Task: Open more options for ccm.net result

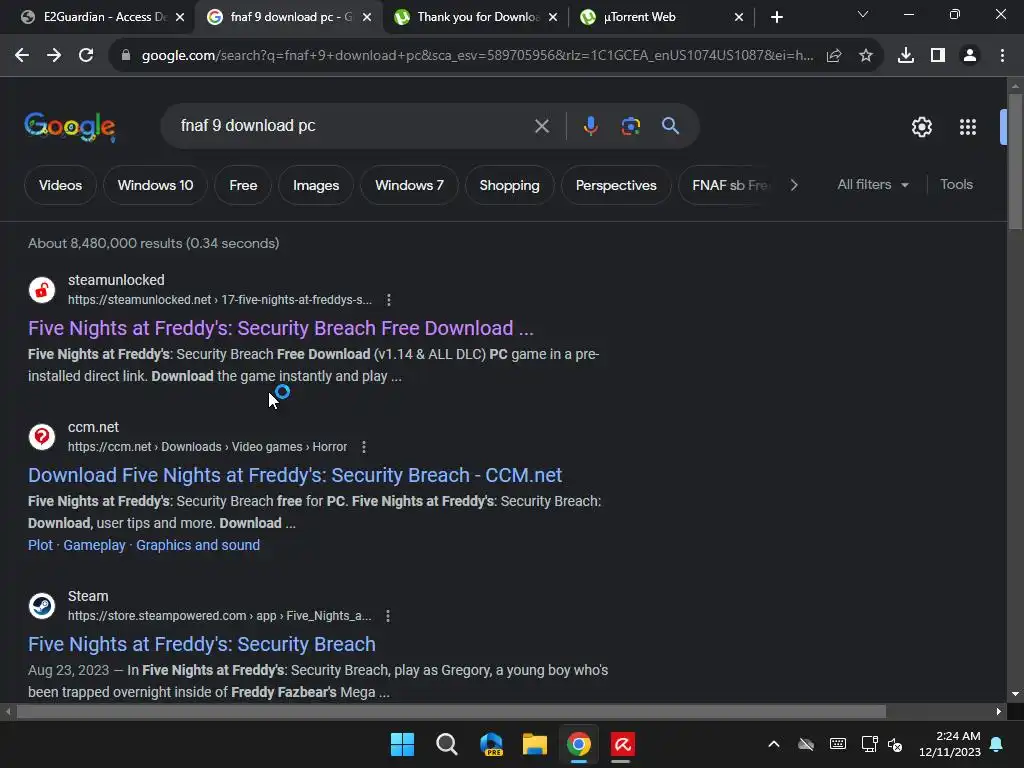Action: (x=364, y=447)
